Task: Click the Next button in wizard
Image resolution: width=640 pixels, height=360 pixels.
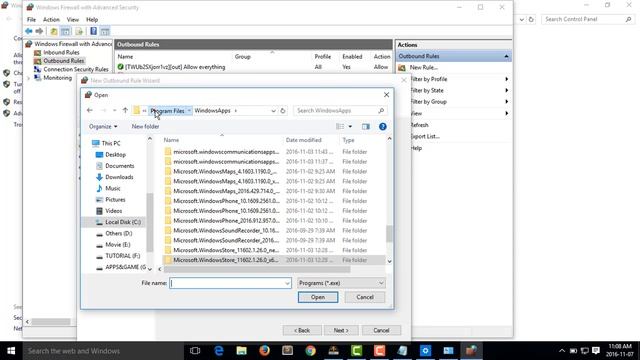Action: (341, 330)
